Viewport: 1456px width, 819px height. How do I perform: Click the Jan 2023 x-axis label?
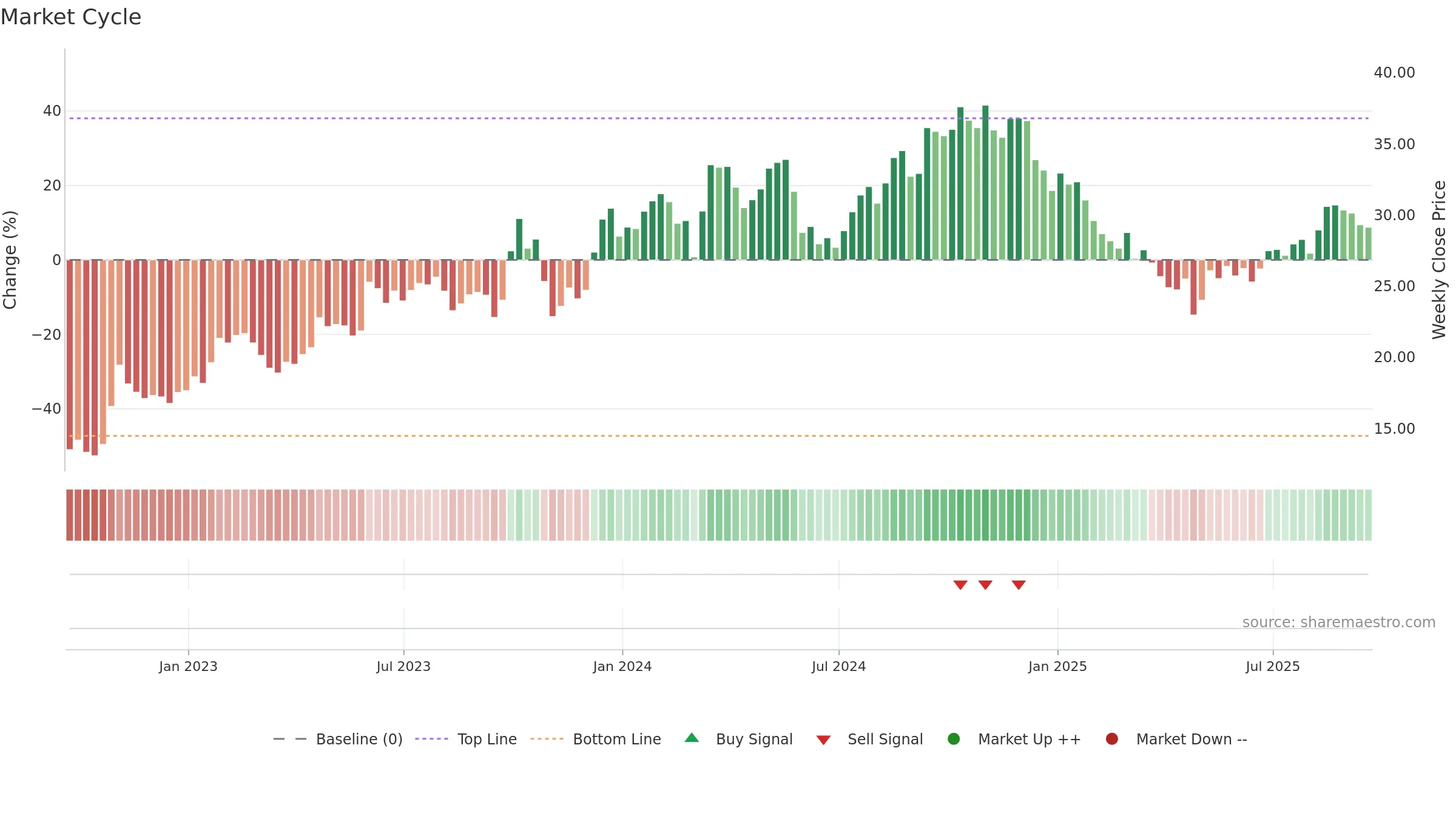pyautogui.click(x=188, y=666)
